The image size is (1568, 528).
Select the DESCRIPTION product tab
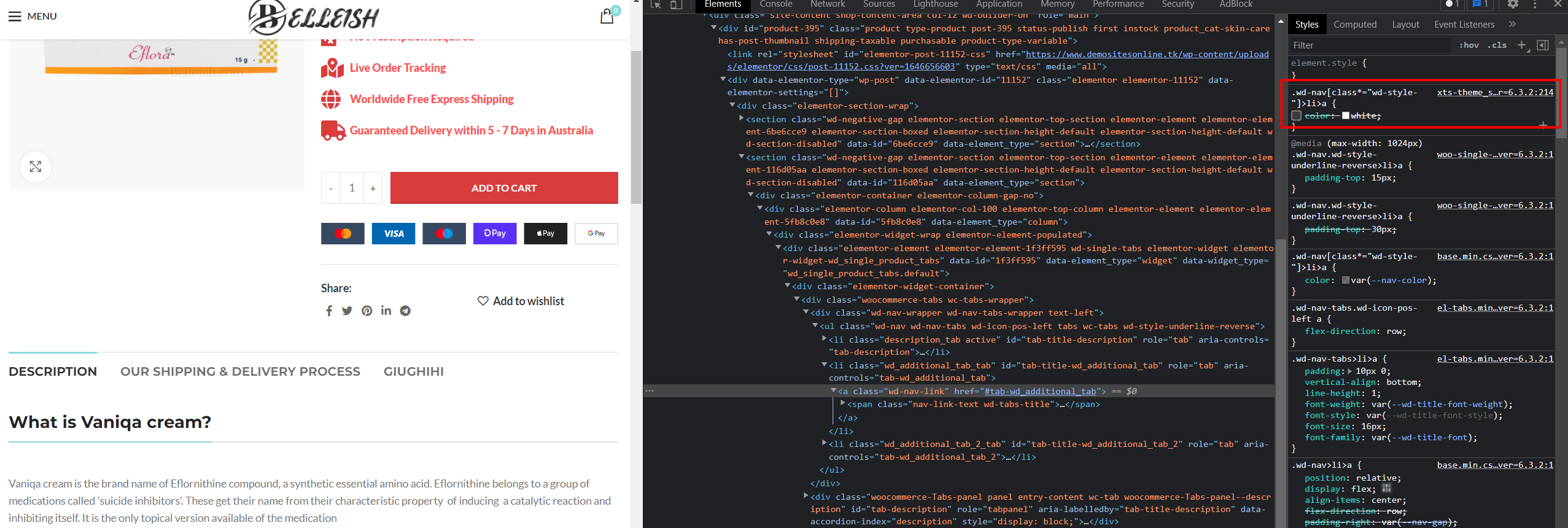pos(53,371)
